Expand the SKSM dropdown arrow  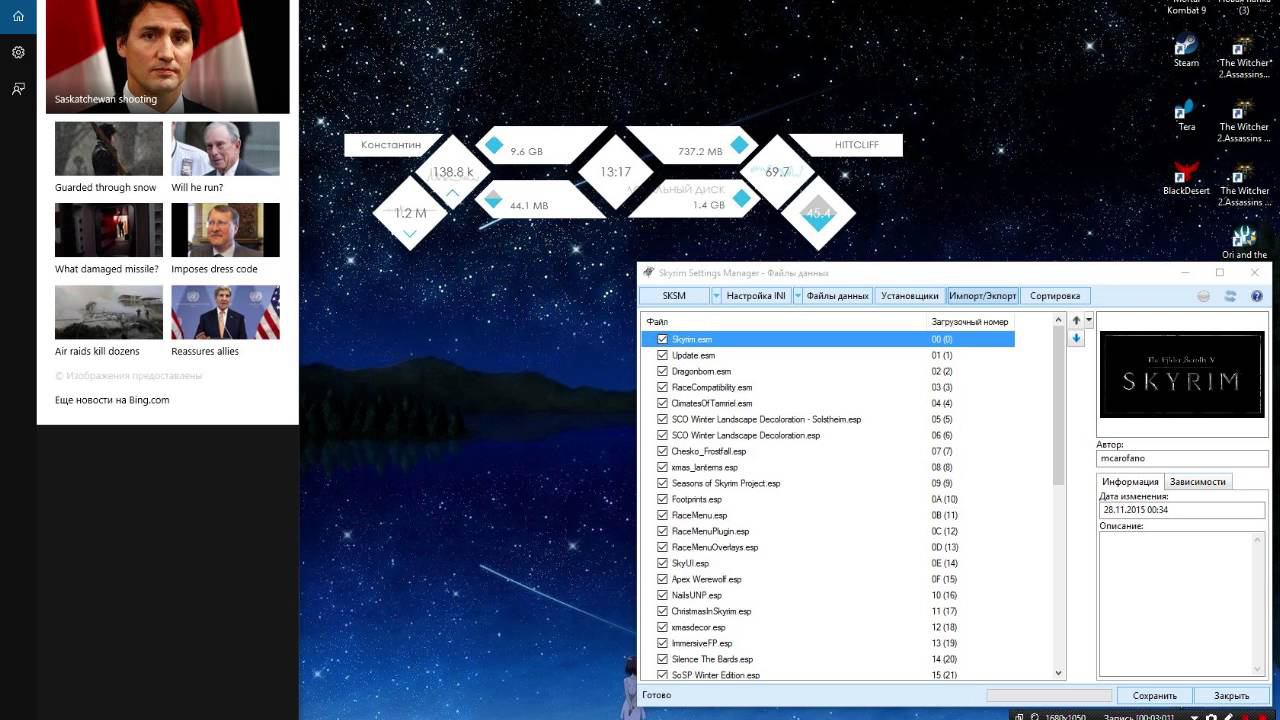coord(716,296)
